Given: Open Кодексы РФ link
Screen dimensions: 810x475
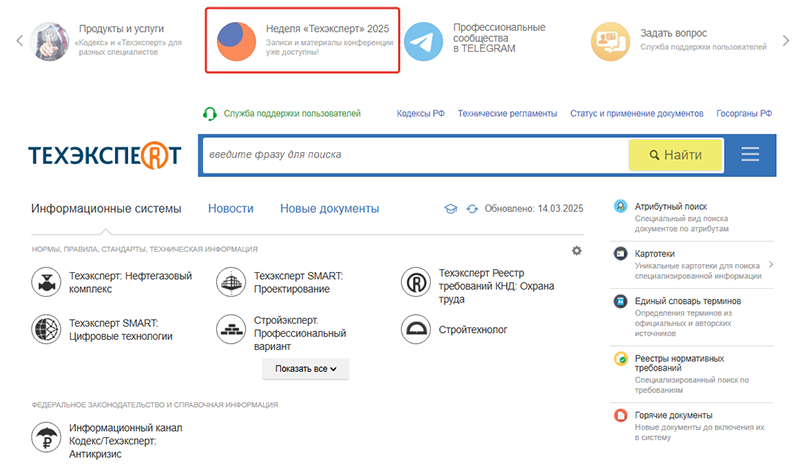Looking at the screenshot, I should point(420,114).
